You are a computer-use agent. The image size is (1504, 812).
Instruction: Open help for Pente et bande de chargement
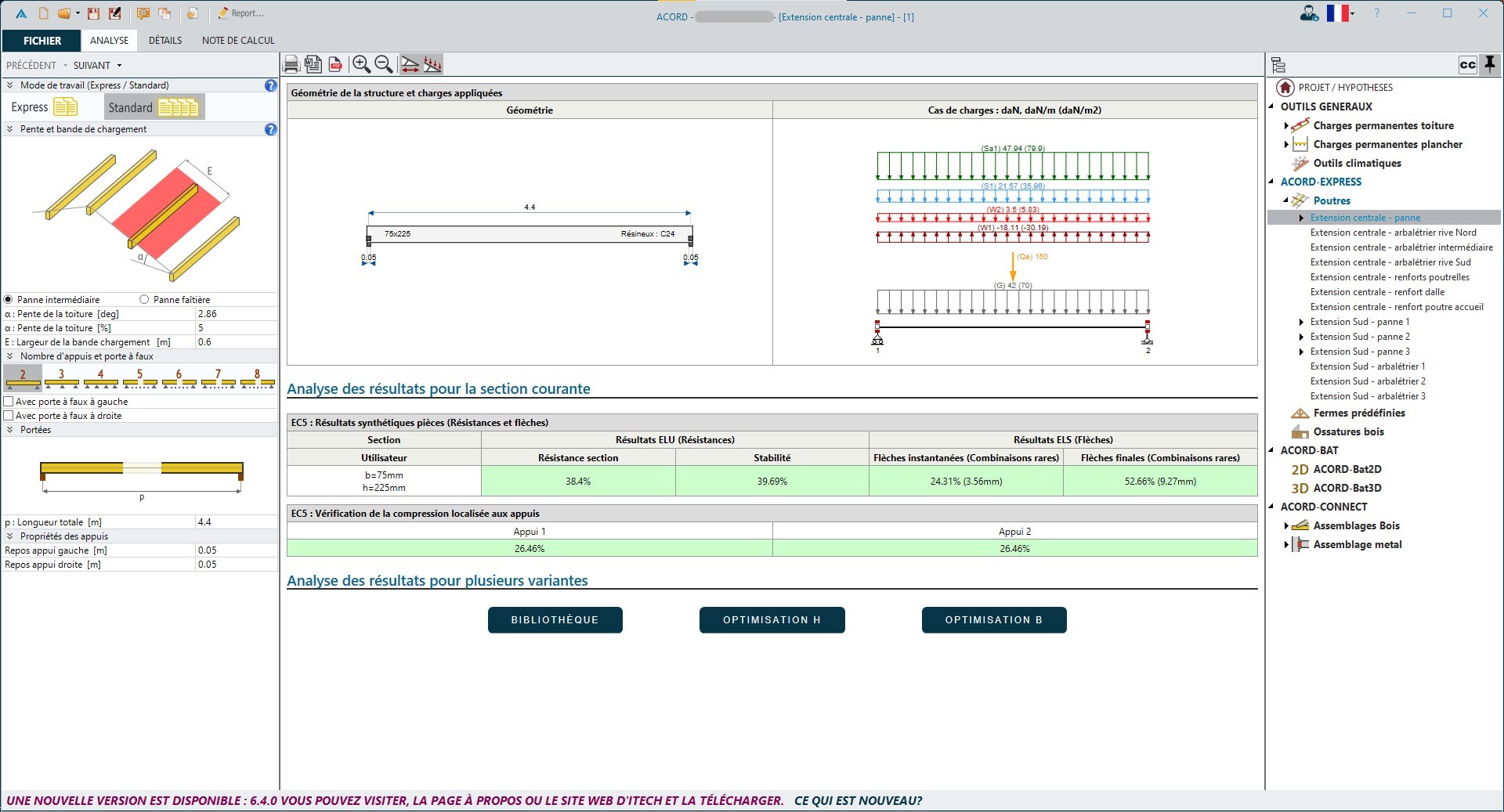(x=270, y=129)
